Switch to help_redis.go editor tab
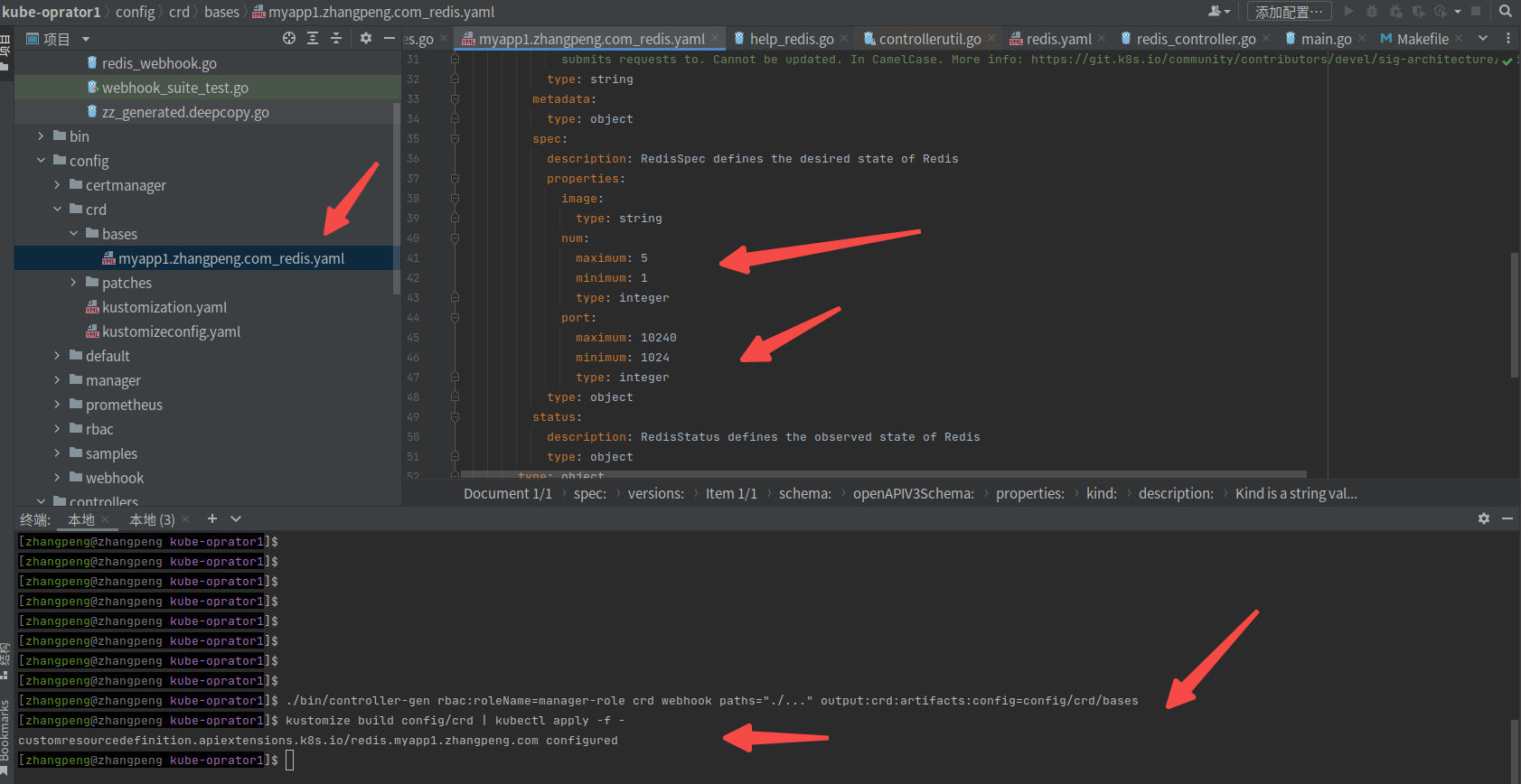 click(x=791, y=39)
